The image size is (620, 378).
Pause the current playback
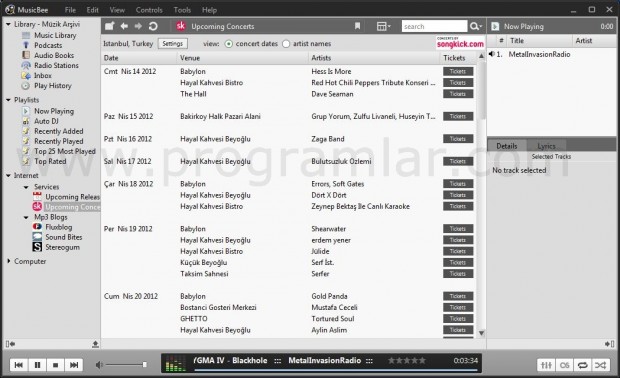37,365
